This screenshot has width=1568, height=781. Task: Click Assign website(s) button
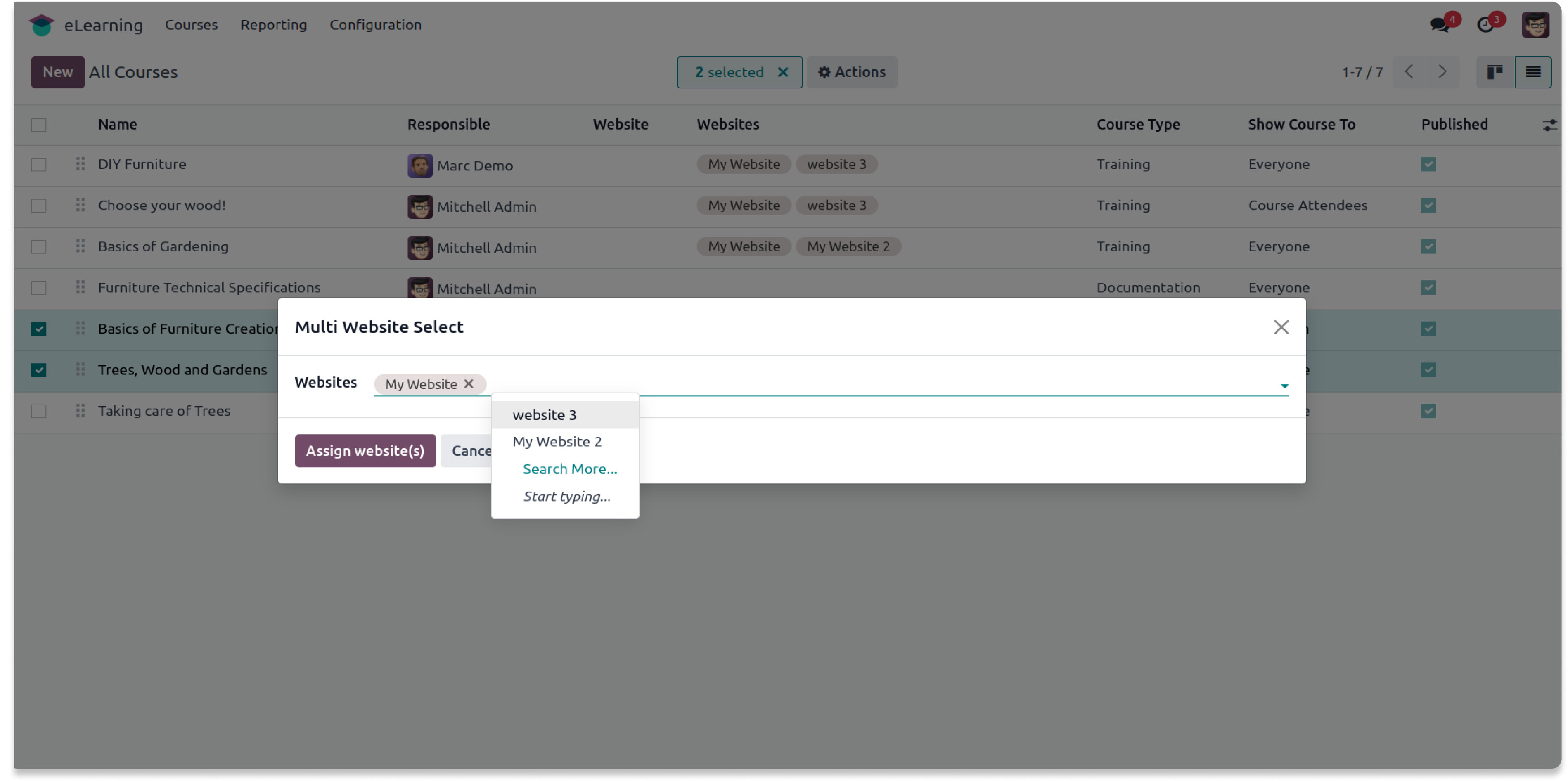(365, 450)
